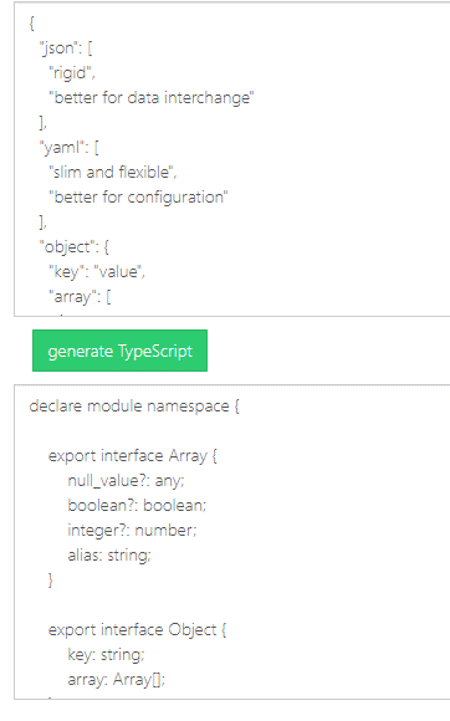The height and width of the screenshot is (721, 450).
Task: Click the generate TypeScript button
Action: (x=120, y=351)
